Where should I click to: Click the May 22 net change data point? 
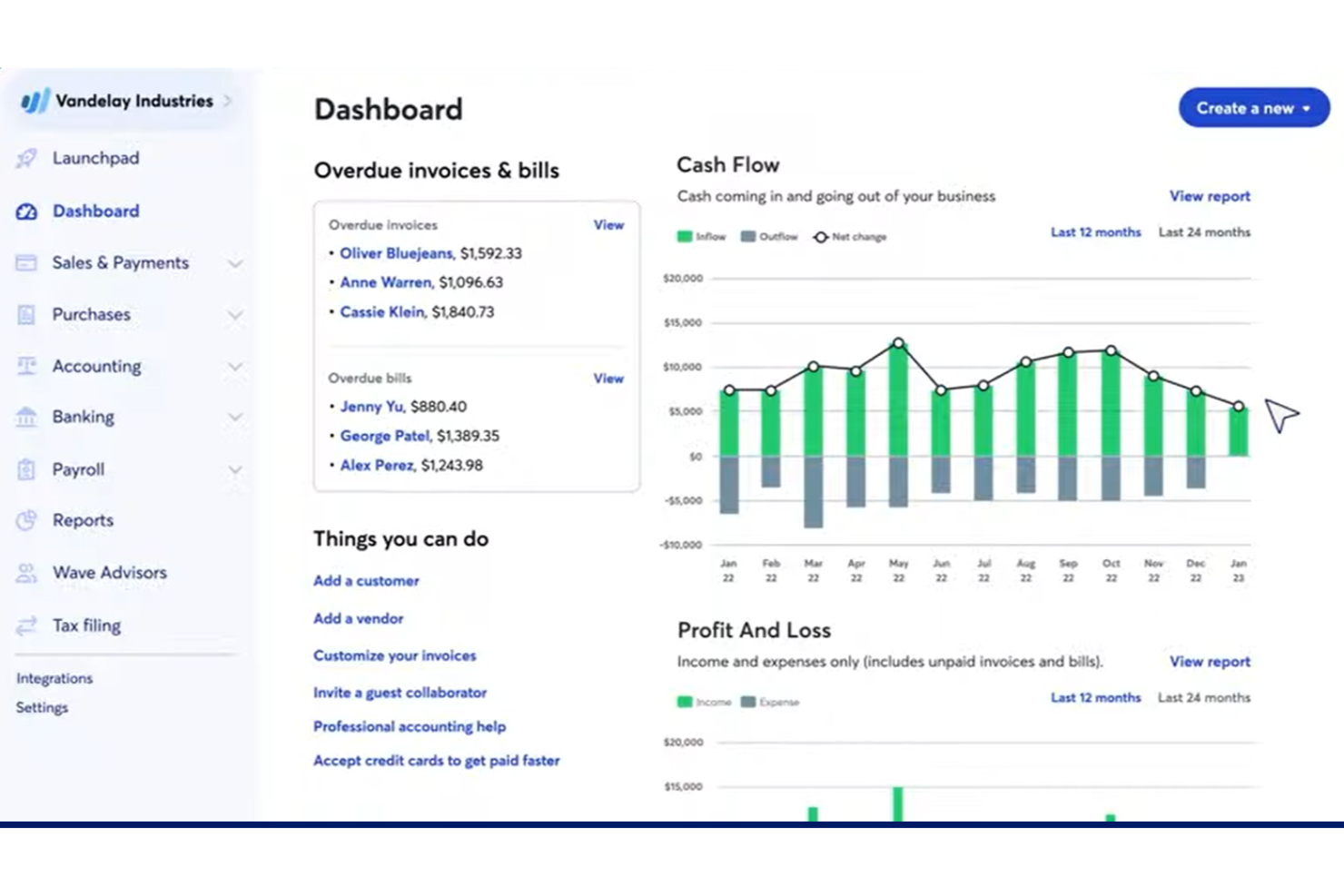click(898, 343)
